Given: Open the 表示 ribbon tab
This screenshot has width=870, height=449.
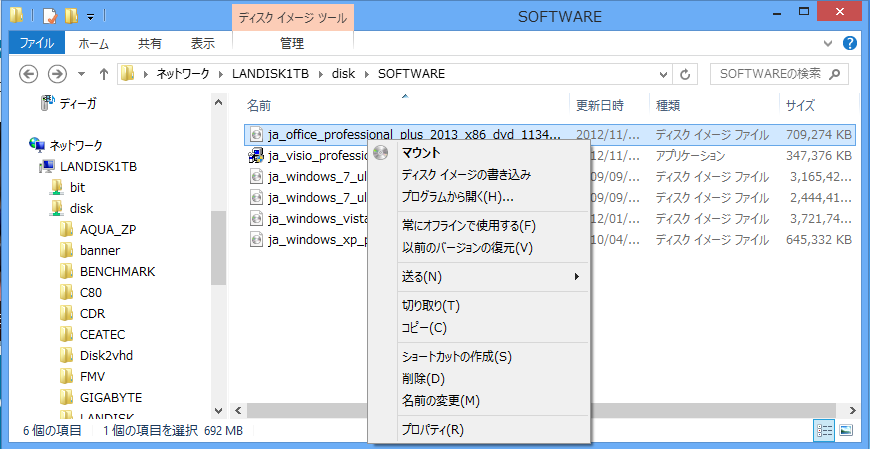Looking at the screenshot, I should click(x=203, y=43).
